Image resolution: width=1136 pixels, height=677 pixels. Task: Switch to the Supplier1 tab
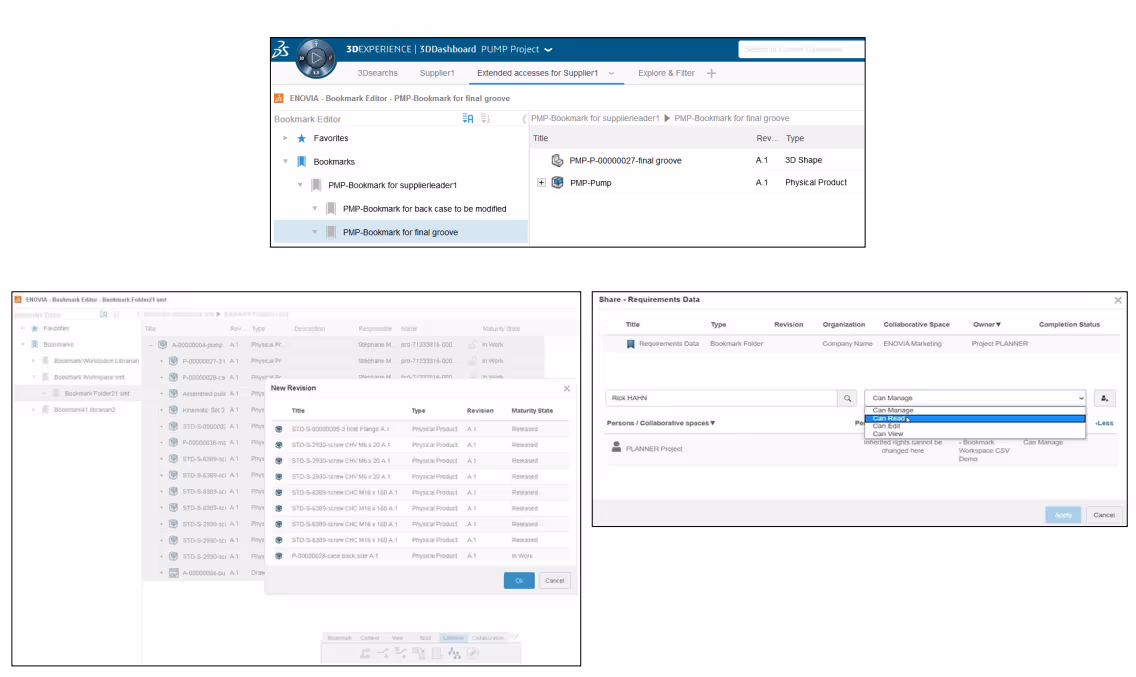coord(437,73)
